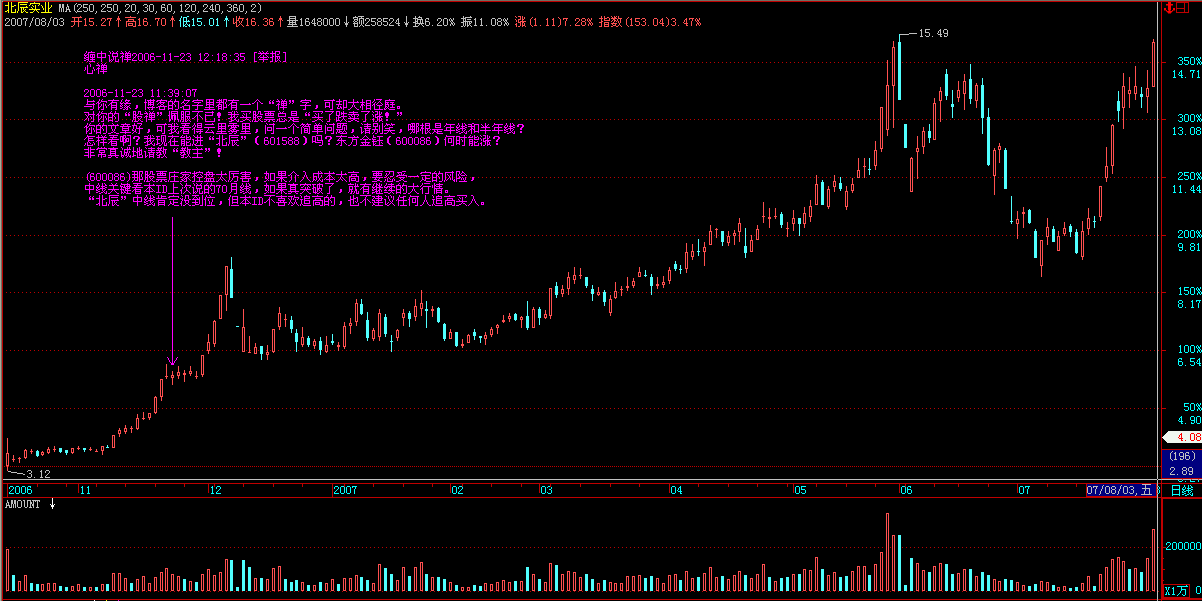The width and height of the screenshot is (1202, 601).
Task: Click the AMOUNT panel label
Action: pos(23,505)
